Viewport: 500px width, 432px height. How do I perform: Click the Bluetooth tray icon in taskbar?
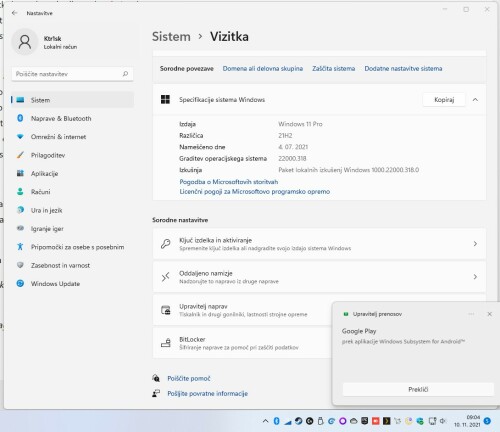coord(276,421)
